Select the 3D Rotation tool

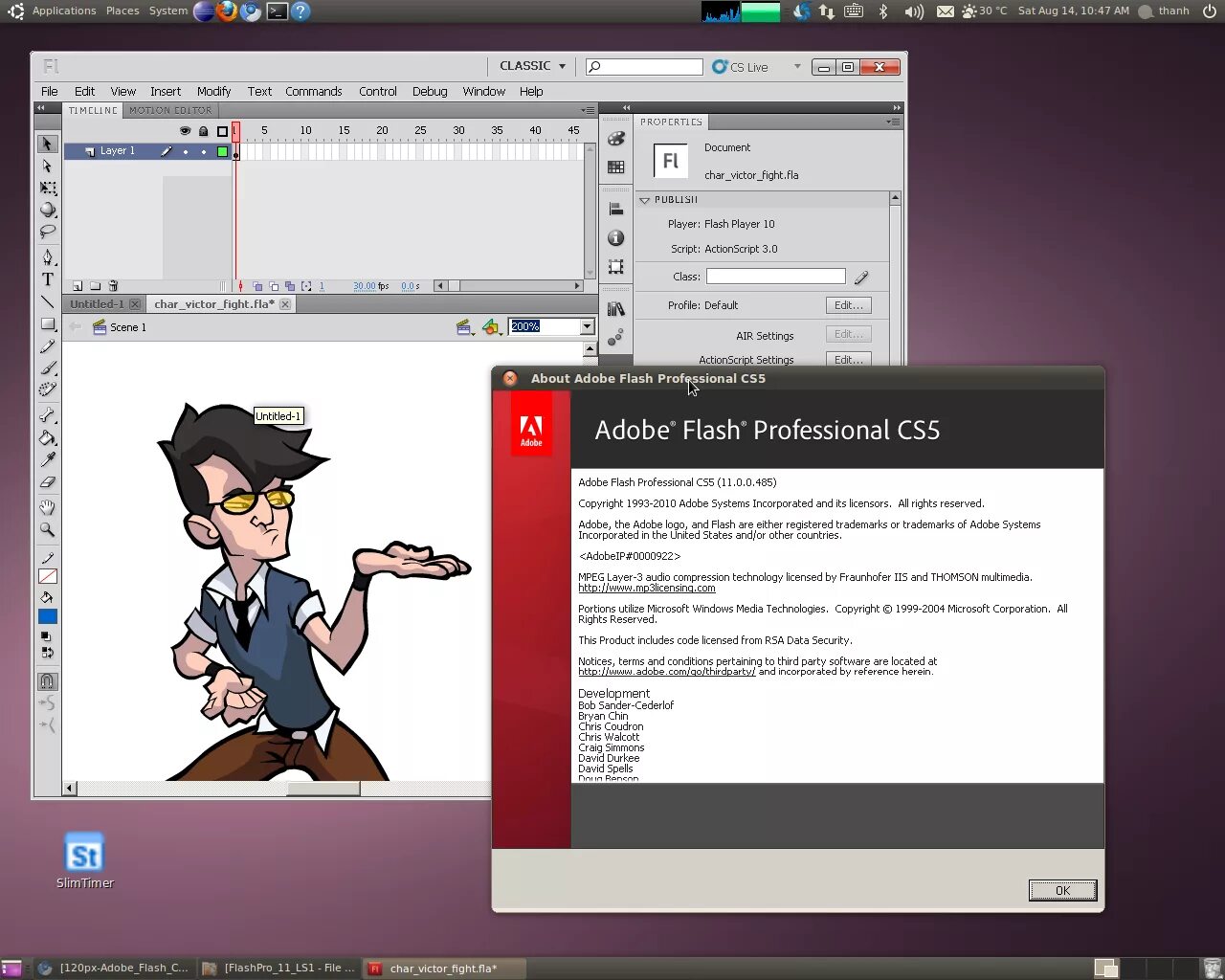(47, 210)
